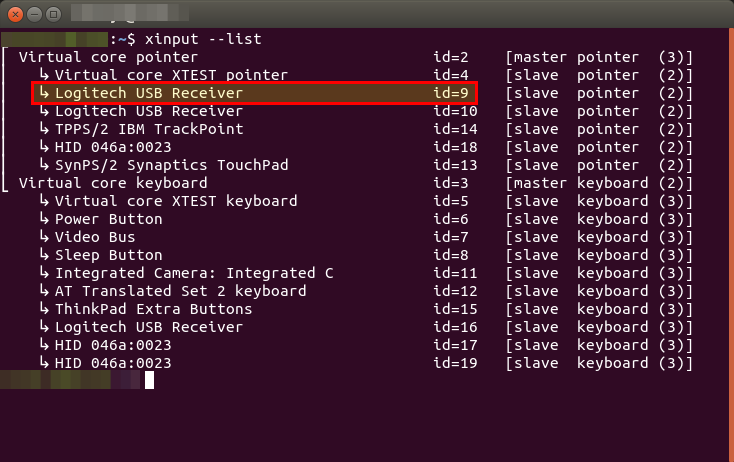
Task: Click the 'ThinkPad Extra Buttons' entry
Action: [153, 309]
